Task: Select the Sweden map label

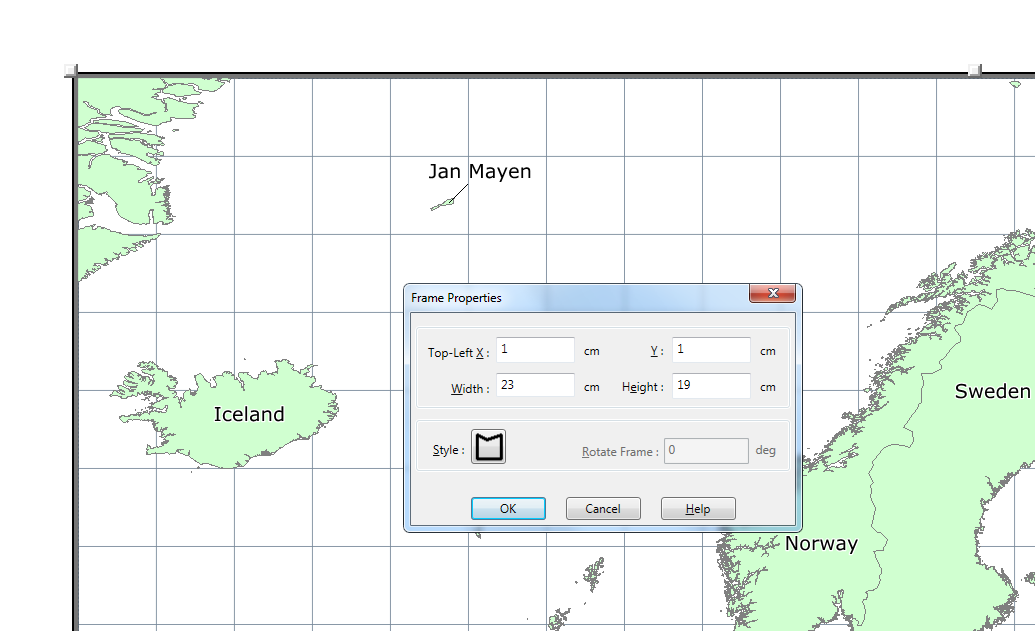Action: coord(993,391)
